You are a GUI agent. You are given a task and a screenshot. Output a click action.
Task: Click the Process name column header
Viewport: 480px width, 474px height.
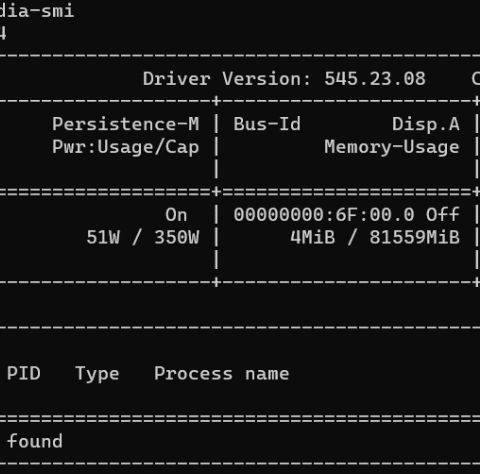click(222, 374)
